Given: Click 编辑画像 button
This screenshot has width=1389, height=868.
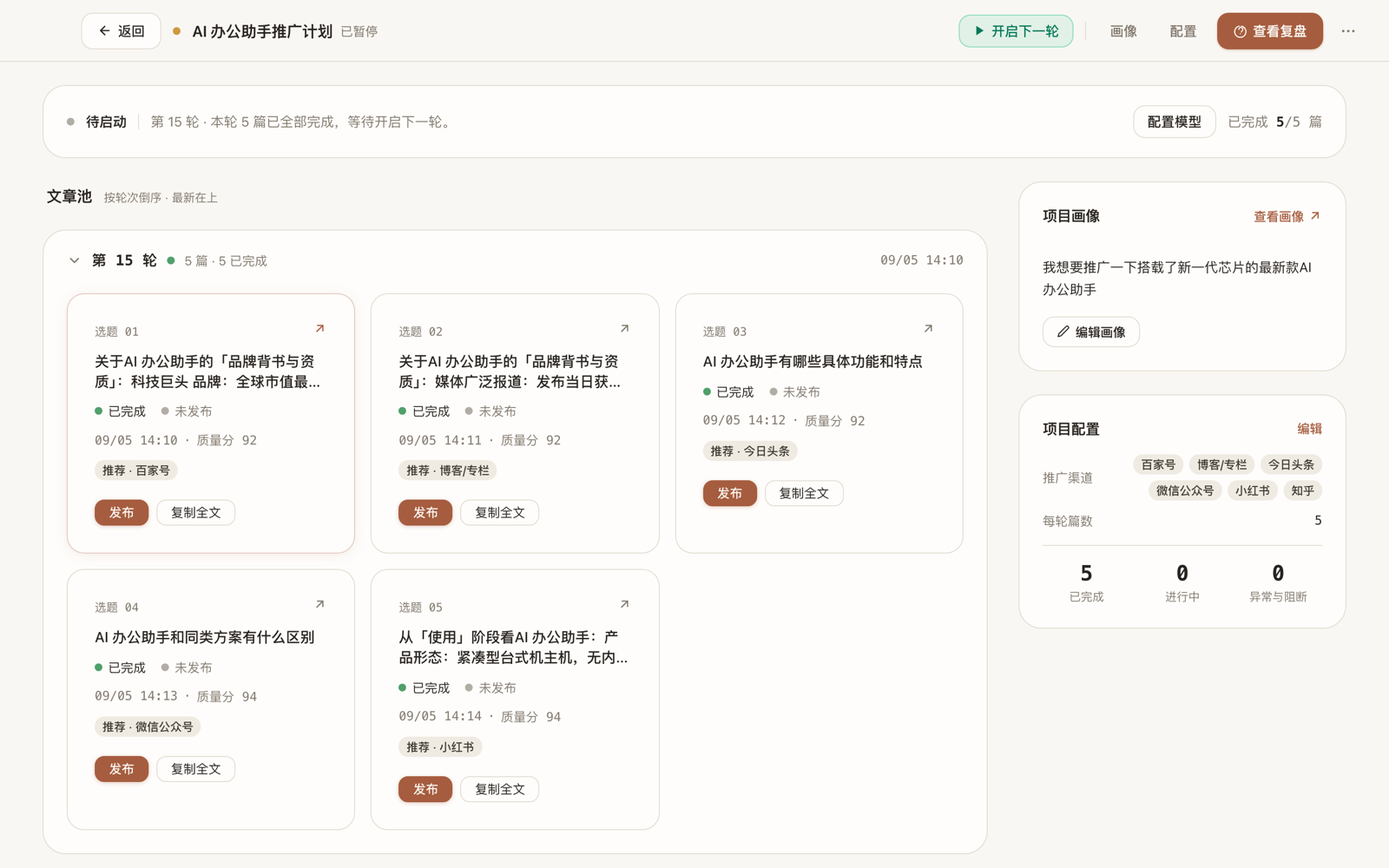Looking at the screenshot, I should [1091, 332].
